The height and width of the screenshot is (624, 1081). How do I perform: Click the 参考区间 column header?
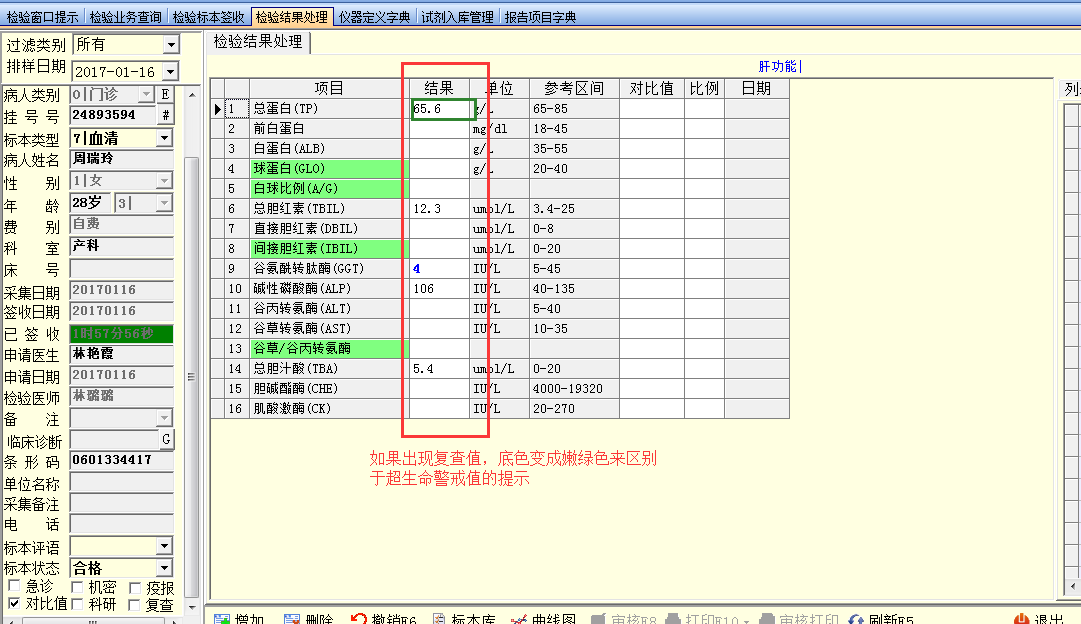click(x=574, y=88)
